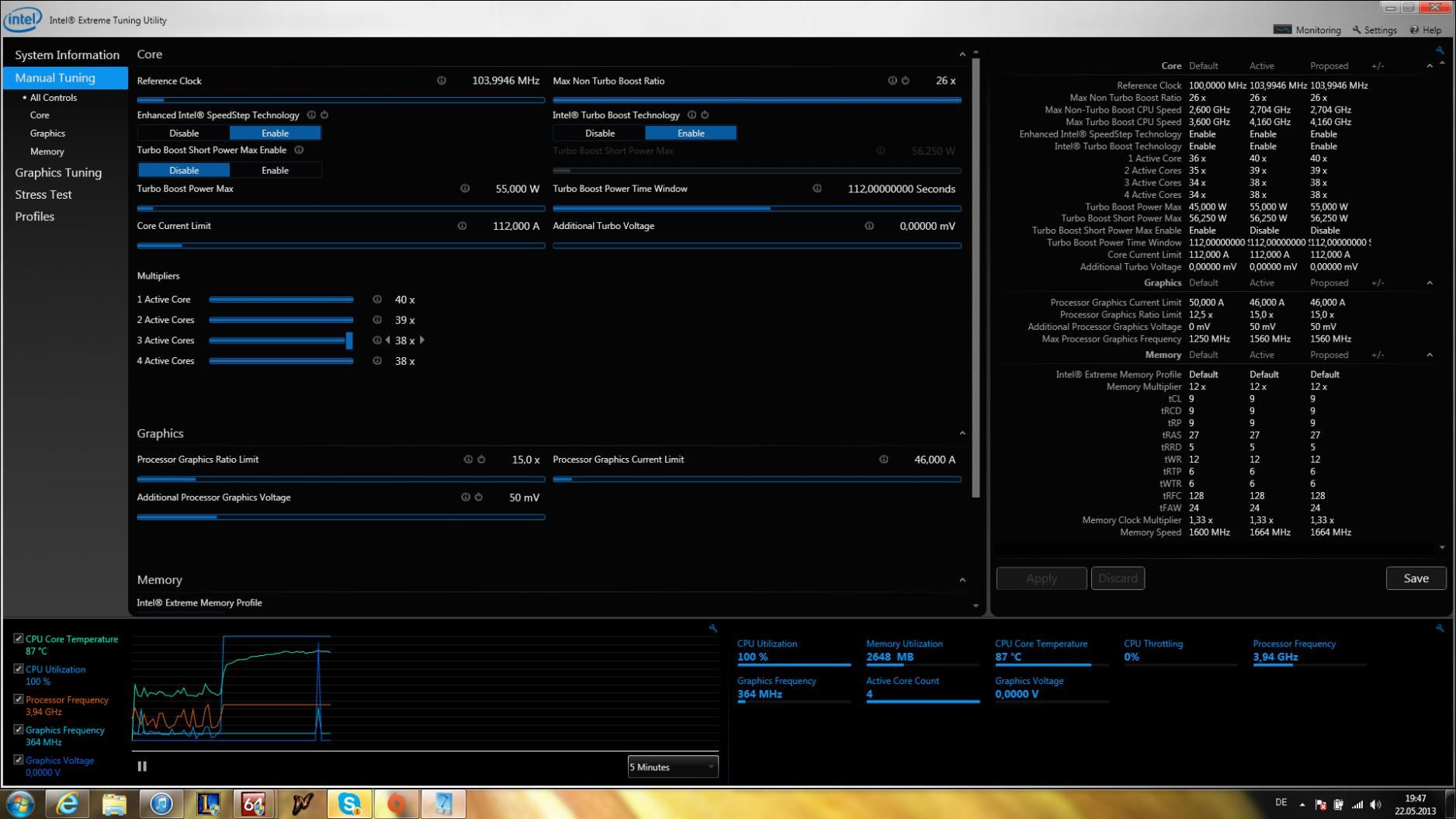The width and height of the screenshot is (1456, 819).
Task: Click info icon for Processor Graphics Ratio Limit
Action: click(468, 460)
